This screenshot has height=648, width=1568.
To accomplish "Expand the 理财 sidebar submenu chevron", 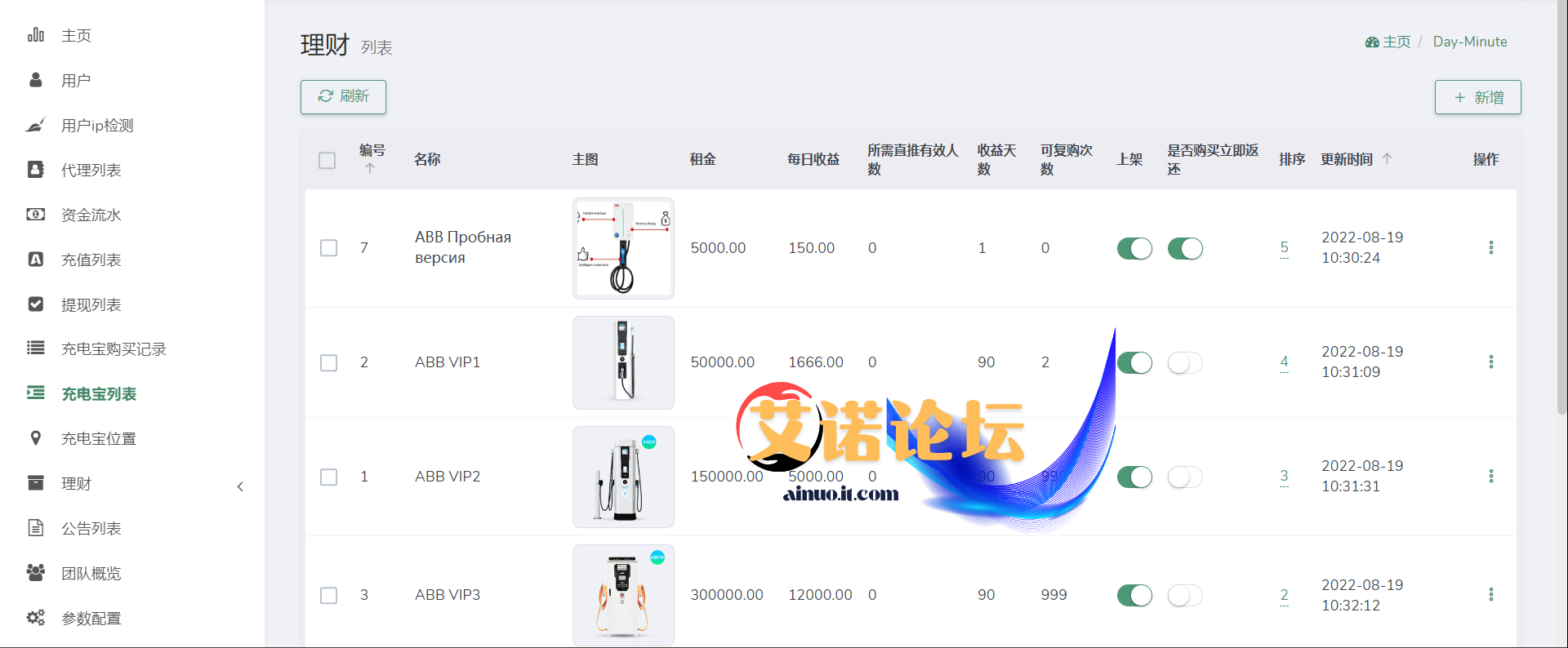I will (240, 486).
